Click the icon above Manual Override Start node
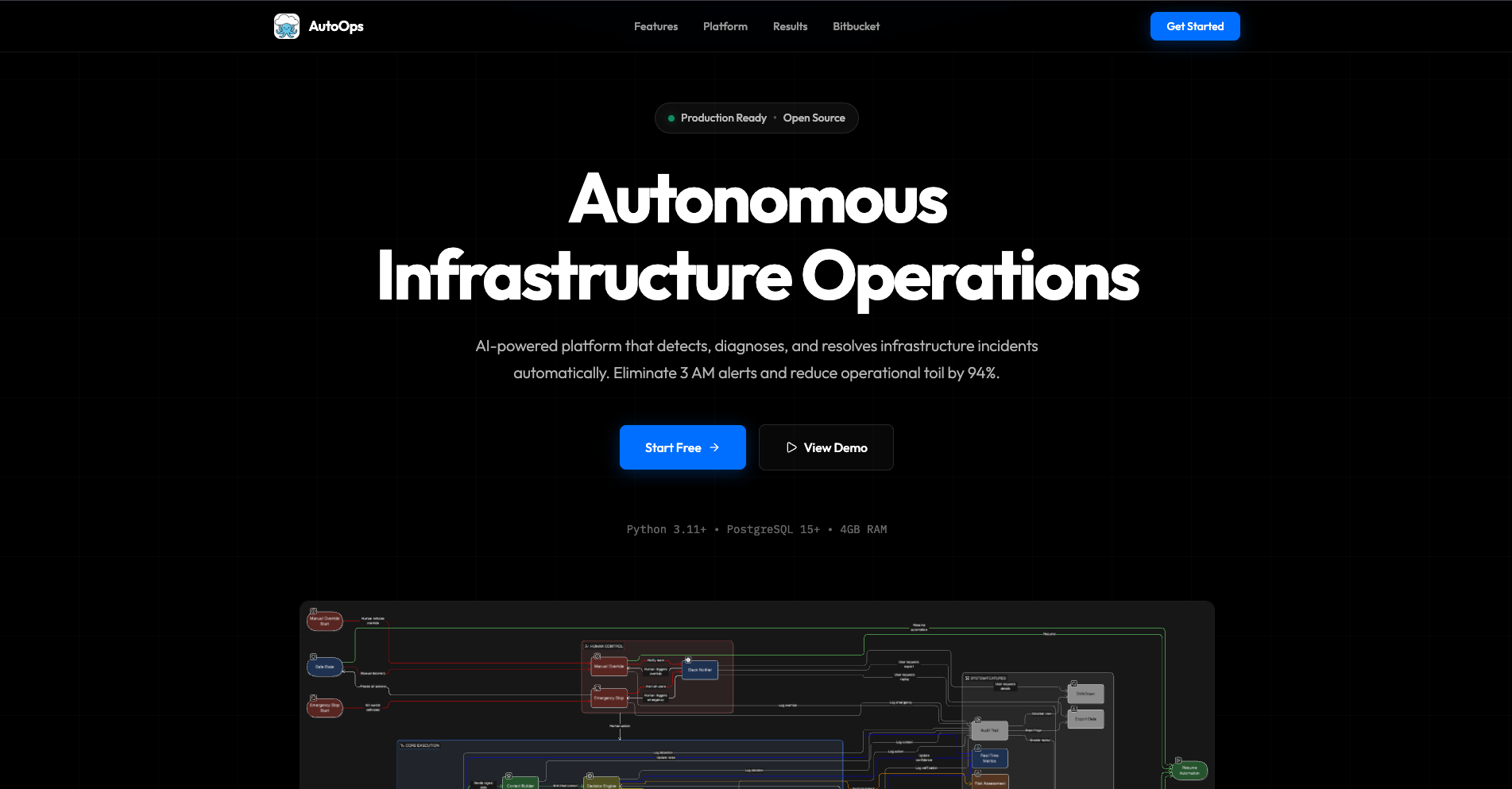Image resolution: width=1512 pixels, height=789 pixels. point(314,611)
